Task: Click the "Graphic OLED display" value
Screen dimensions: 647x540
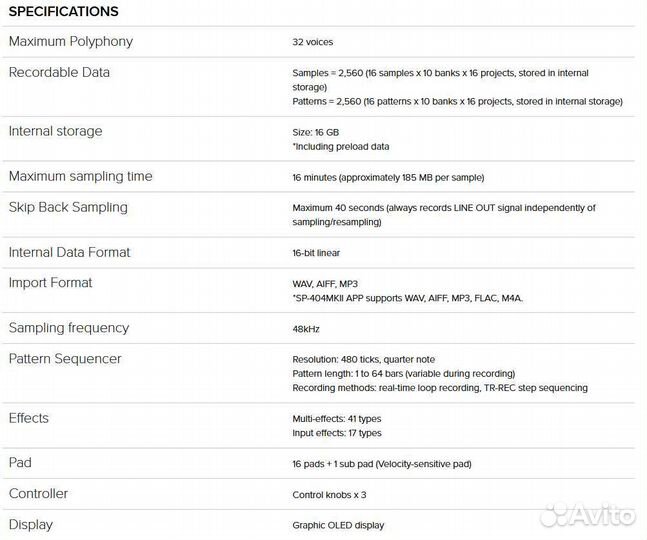Action: coord(338,525)
